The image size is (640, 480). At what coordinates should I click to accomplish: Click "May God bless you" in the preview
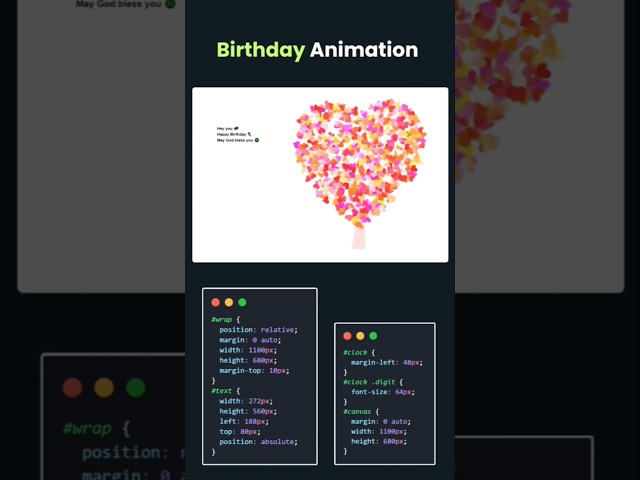tap(235, 140)
